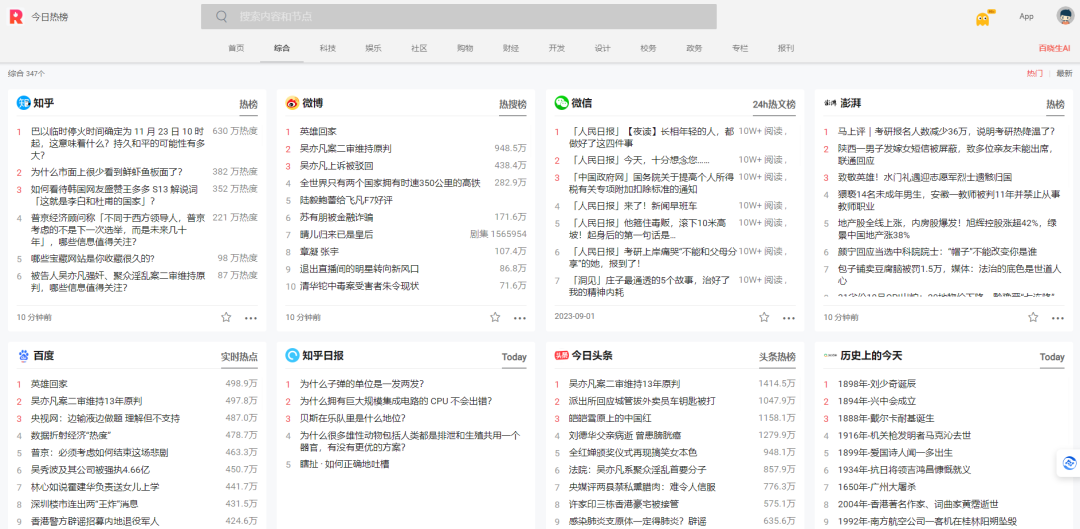
Task: Switch to the 首页 tab
Action: pyautogui.click(x=236, y=48)
